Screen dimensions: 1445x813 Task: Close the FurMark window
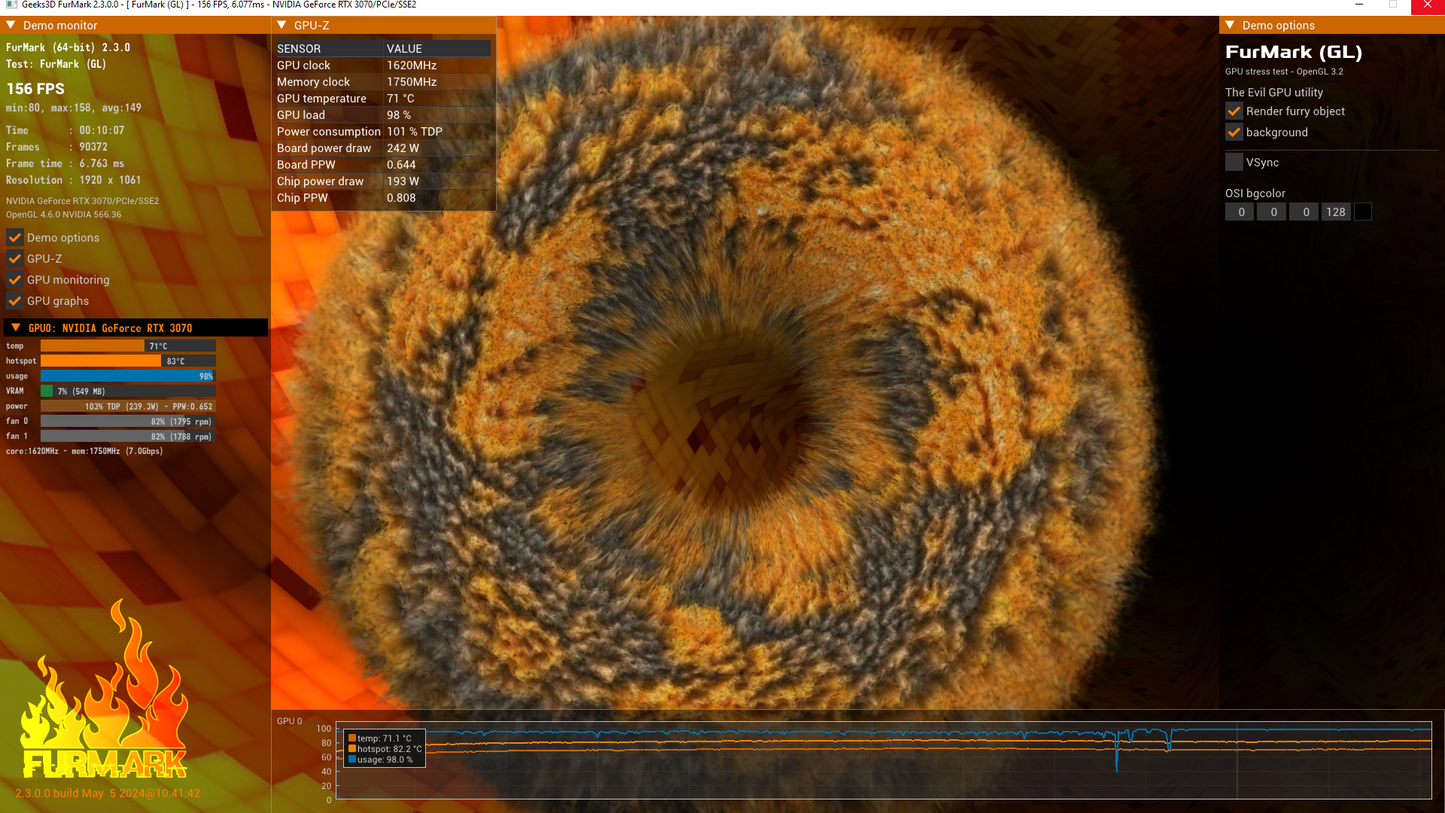coord(1428,6)
